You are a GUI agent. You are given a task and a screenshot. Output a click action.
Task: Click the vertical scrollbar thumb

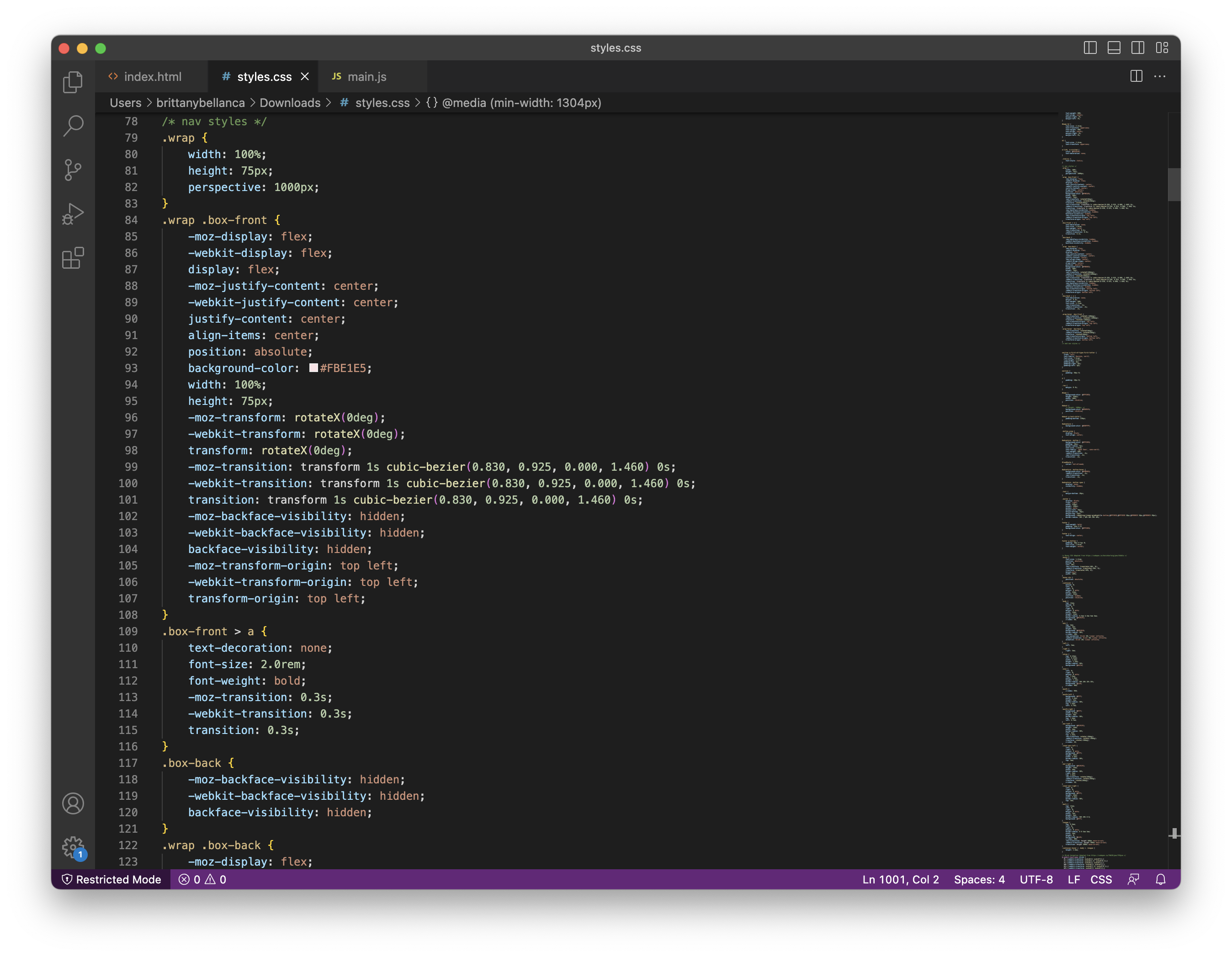[1174, 184]
